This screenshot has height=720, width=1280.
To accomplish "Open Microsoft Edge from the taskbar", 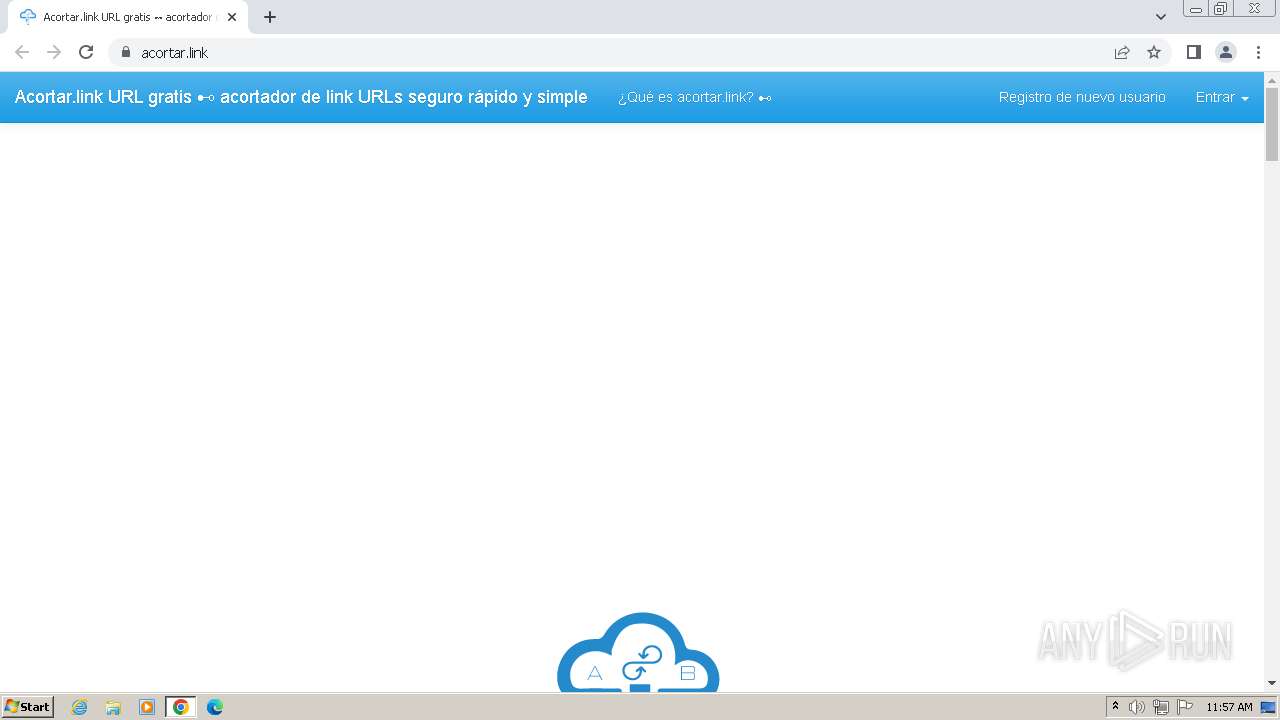I will pyautogui.click(x=215, y=707).
